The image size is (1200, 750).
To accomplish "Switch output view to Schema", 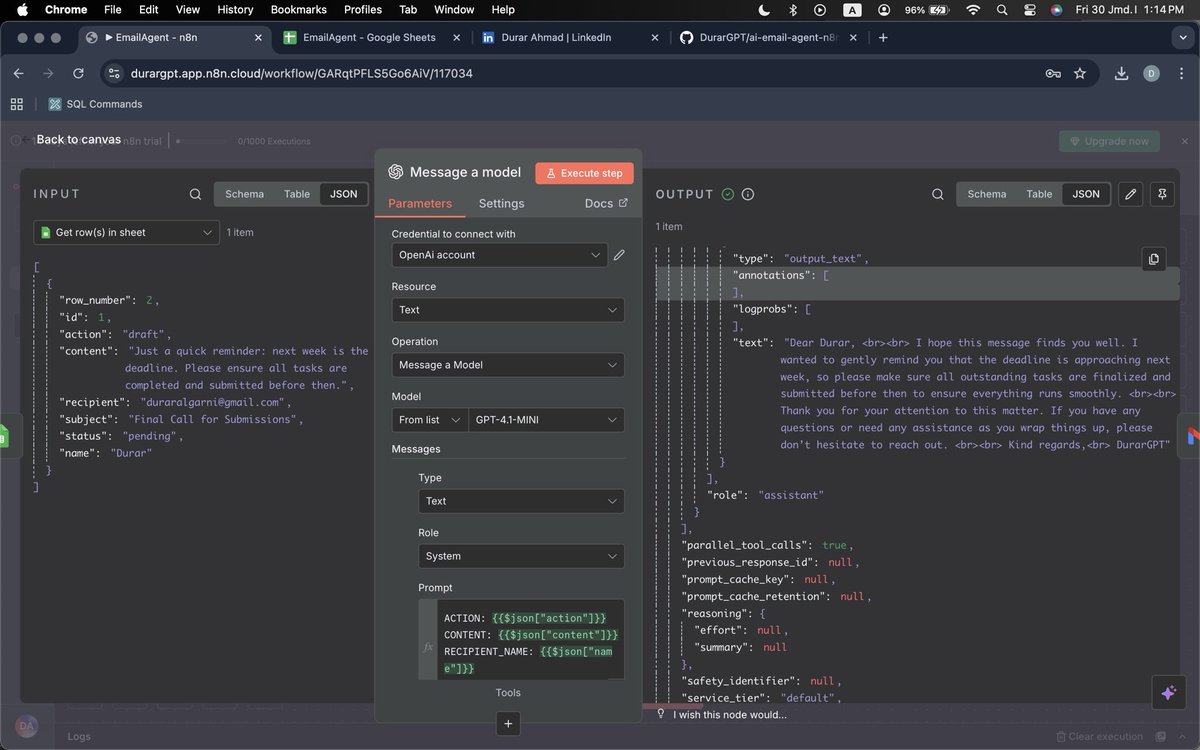I will (987, 194).
